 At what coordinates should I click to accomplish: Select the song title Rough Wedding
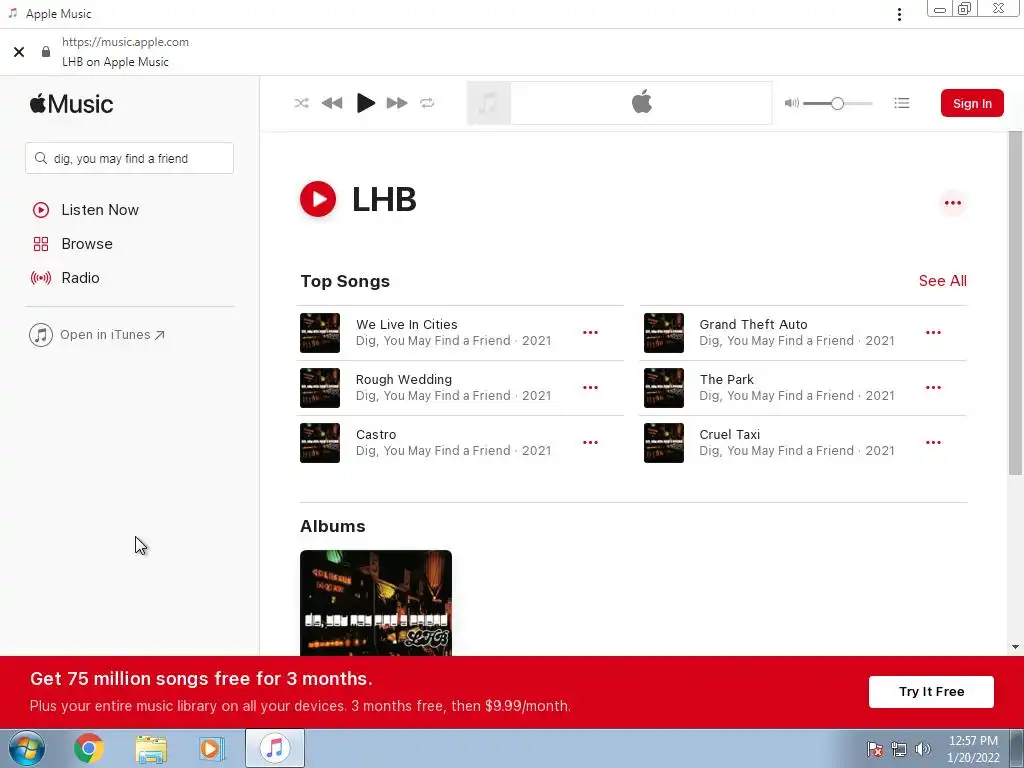coord(404,379)
